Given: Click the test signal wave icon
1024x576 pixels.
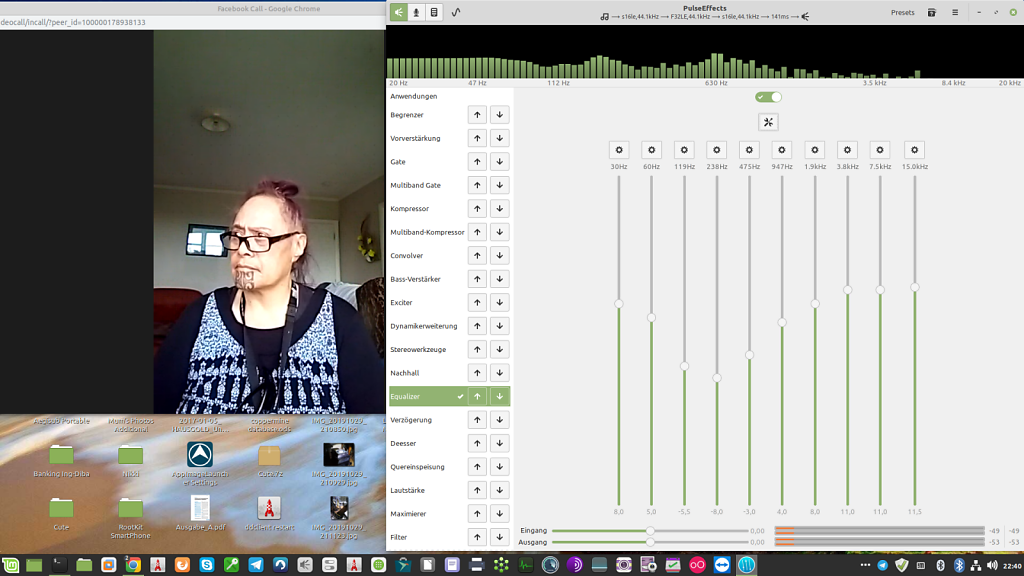Looking at the screenshot, I should [x=456, y=12].
